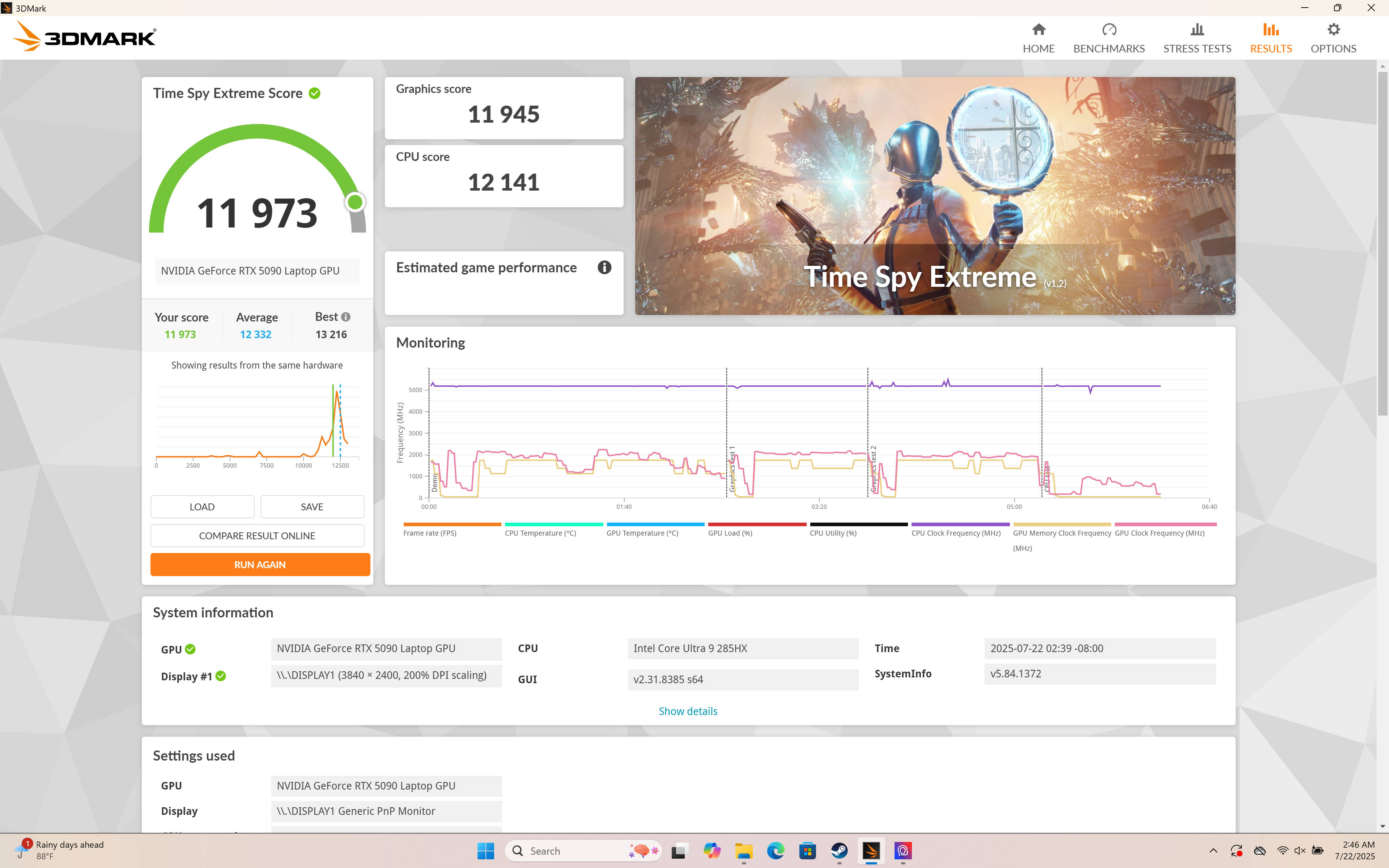Screen dimensions: 1389x868
Task: Click the Demo marker in Monitoring chart
Action: coord(434,482)
